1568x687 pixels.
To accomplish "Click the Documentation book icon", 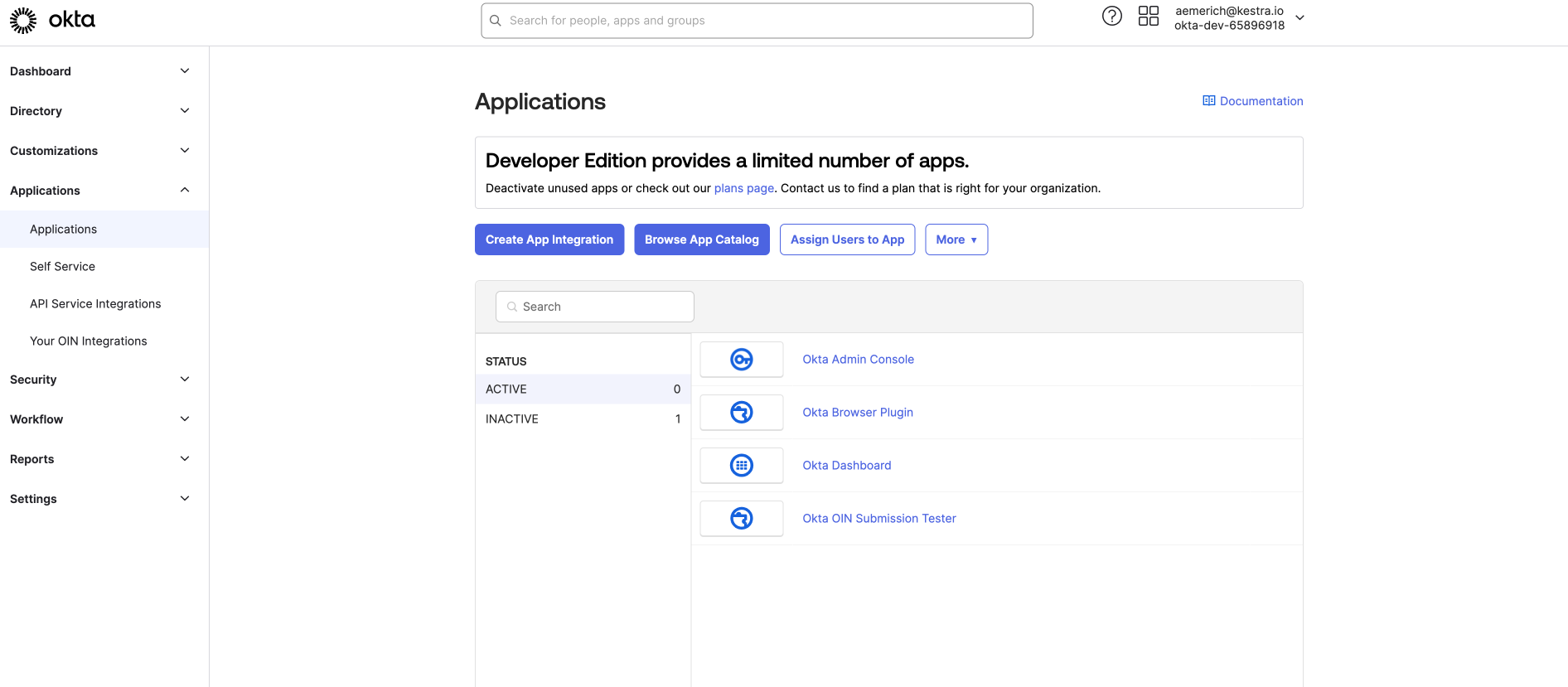I will pyautogui.click(x=1208, y=101).
